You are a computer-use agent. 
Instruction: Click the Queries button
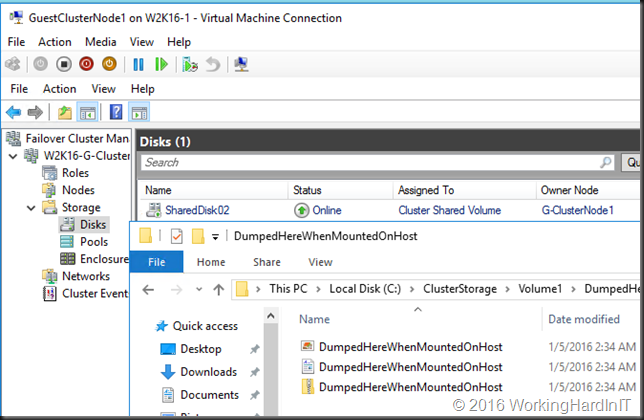(x=631, y=163)
